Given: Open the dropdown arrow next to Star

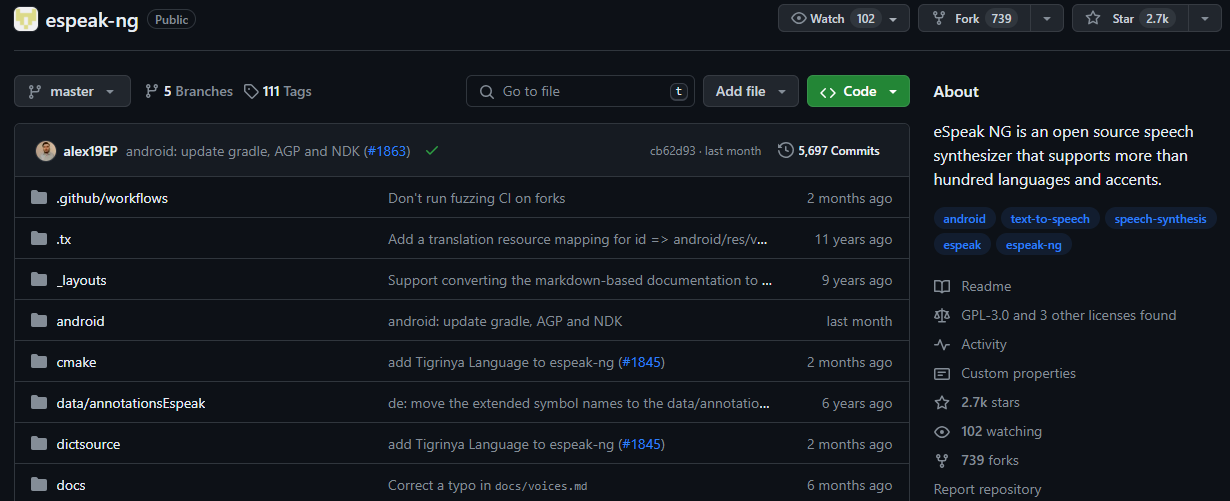Looking at the screenshot, I should pos(1204,18).
